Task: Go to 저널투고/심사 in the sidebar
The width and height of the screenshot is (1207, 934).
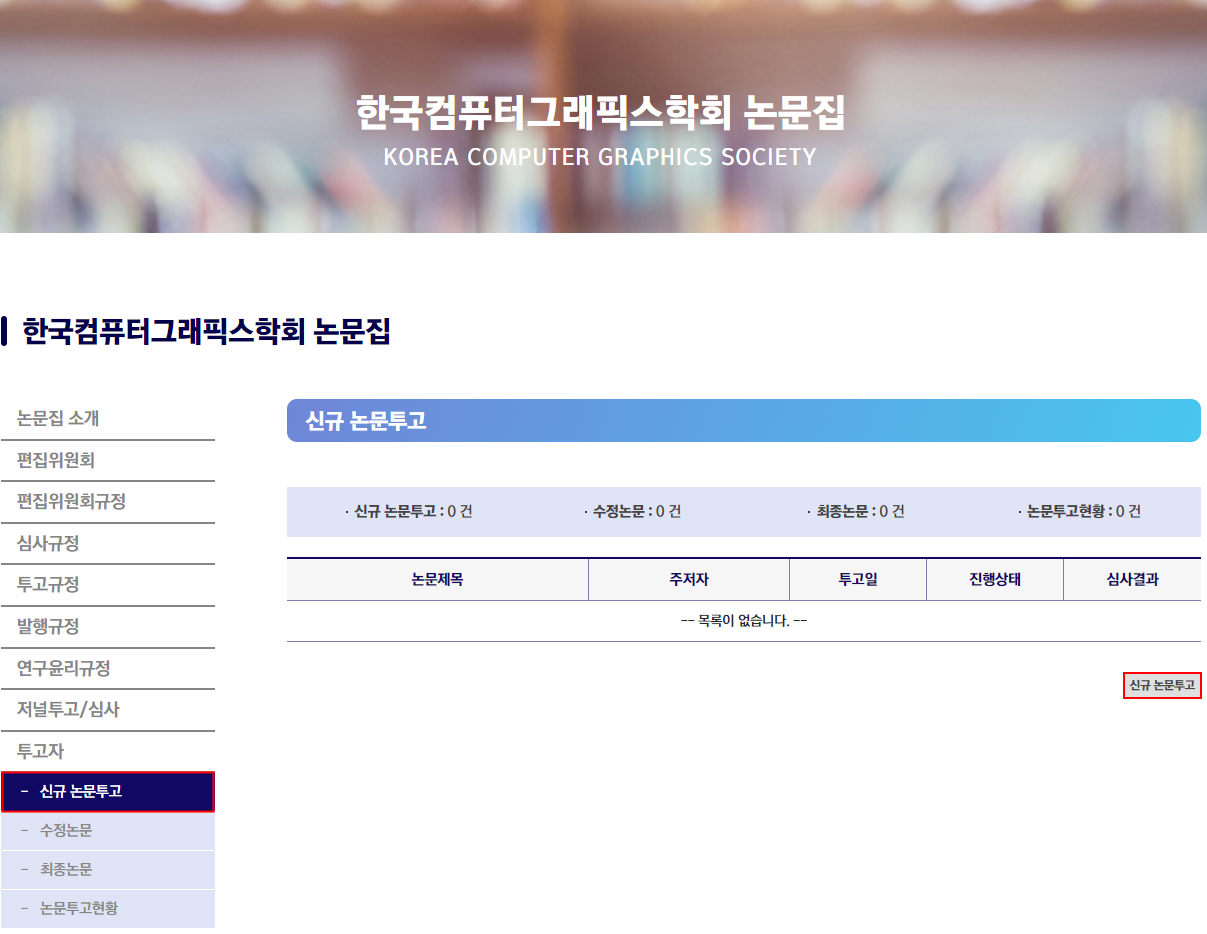Action: tap(107, 710)
